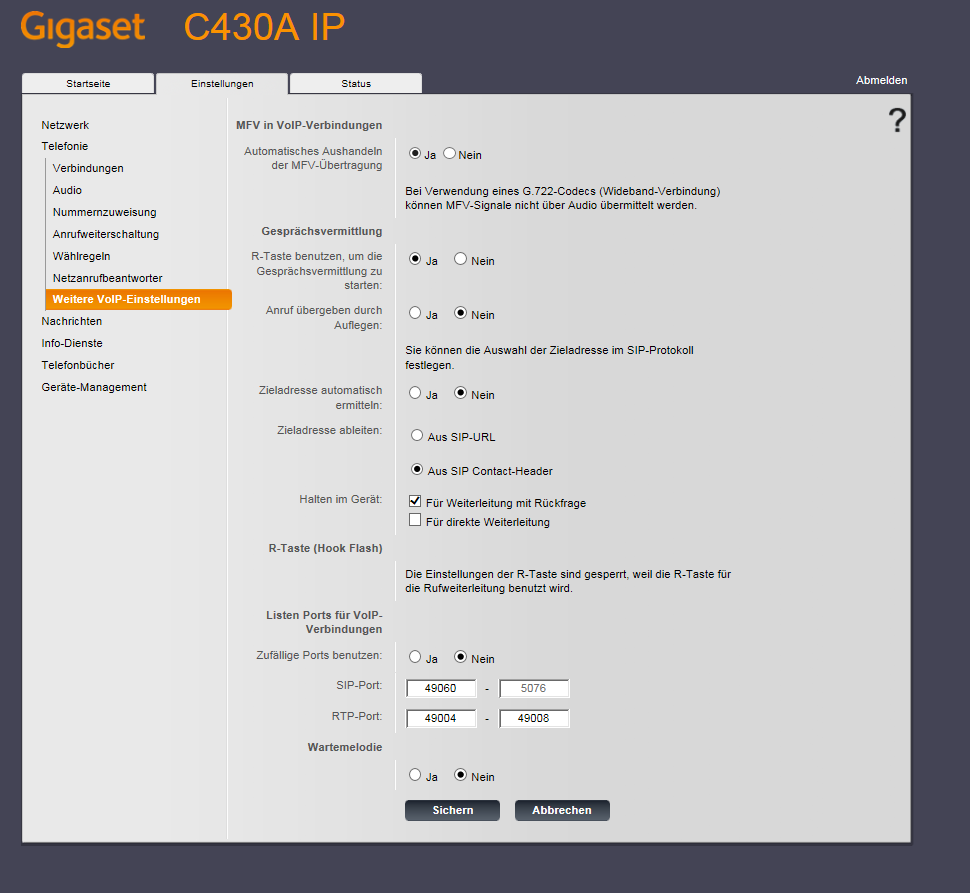Switch to the Status tab

click(x=356, y=83)
